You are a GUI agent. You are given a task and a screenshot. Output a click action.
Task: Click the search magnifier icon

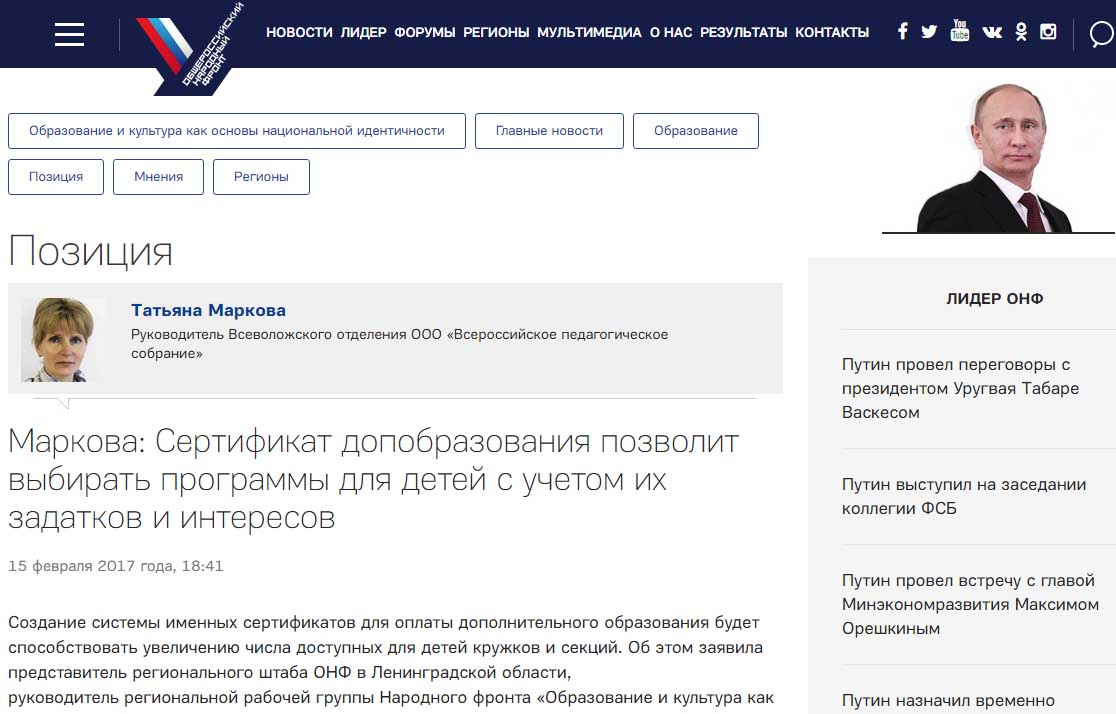click(x=1102, y=33)
